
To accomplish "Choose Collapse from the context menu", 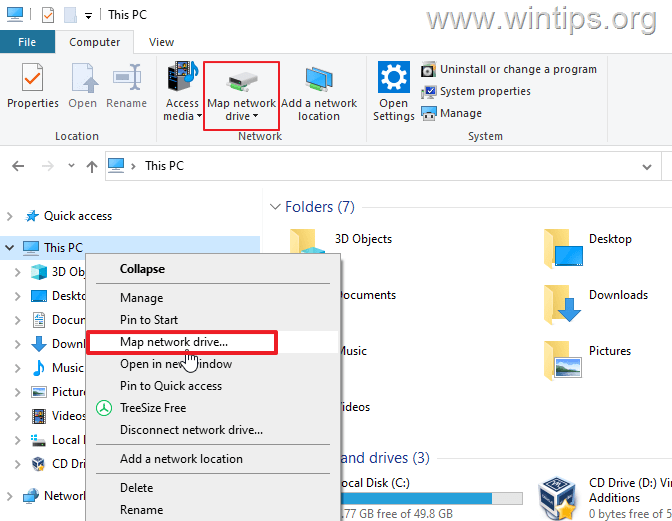I will [x=213, y=269].
